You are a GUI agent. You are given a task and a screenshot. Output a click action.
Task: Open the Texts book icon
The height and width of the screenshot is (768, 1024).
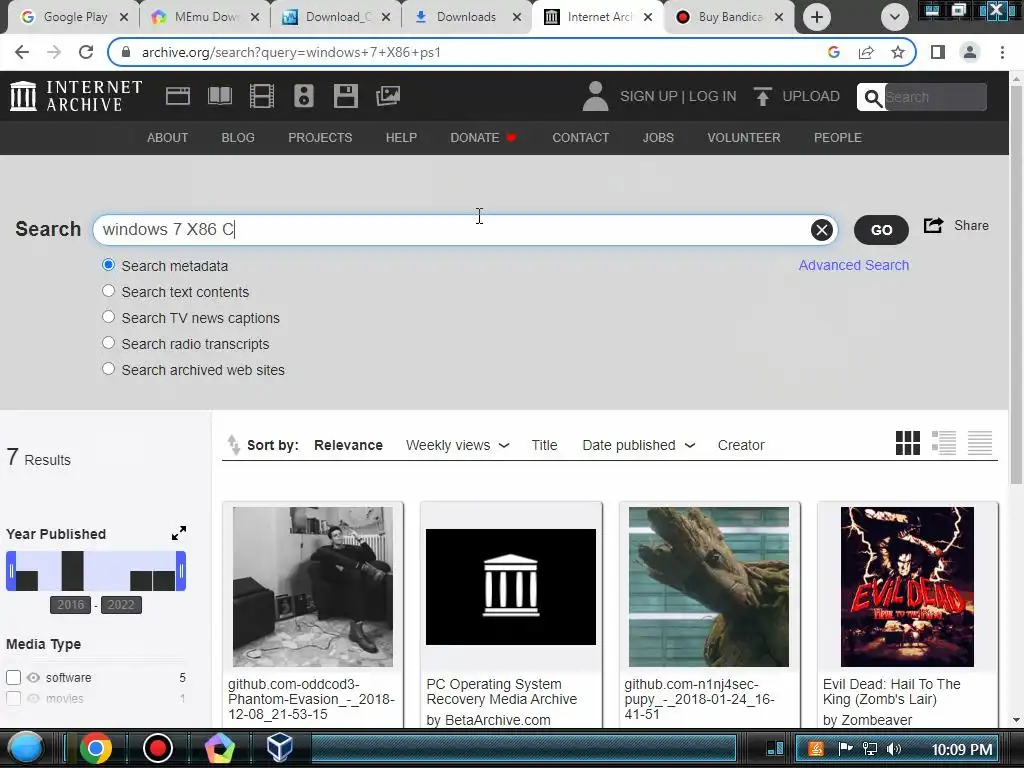pos(219,96)
